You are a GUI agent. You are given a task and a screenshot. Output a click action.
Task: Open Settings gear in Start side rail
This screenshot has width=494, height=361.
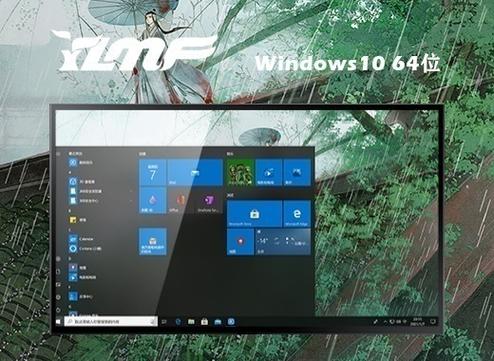pos(58,297)
